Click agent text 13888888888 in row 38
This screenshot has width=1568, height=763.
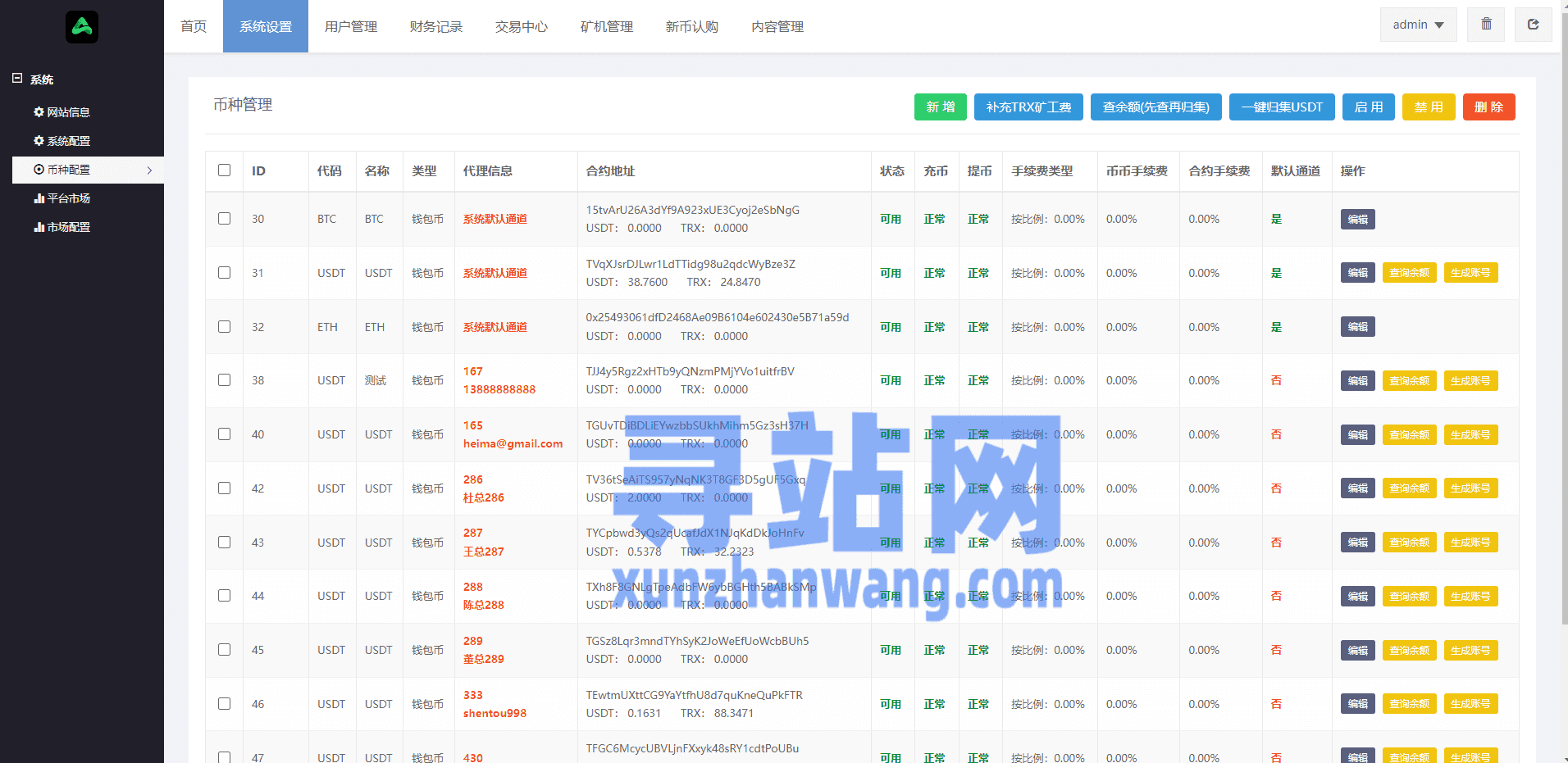coord(499,389)
